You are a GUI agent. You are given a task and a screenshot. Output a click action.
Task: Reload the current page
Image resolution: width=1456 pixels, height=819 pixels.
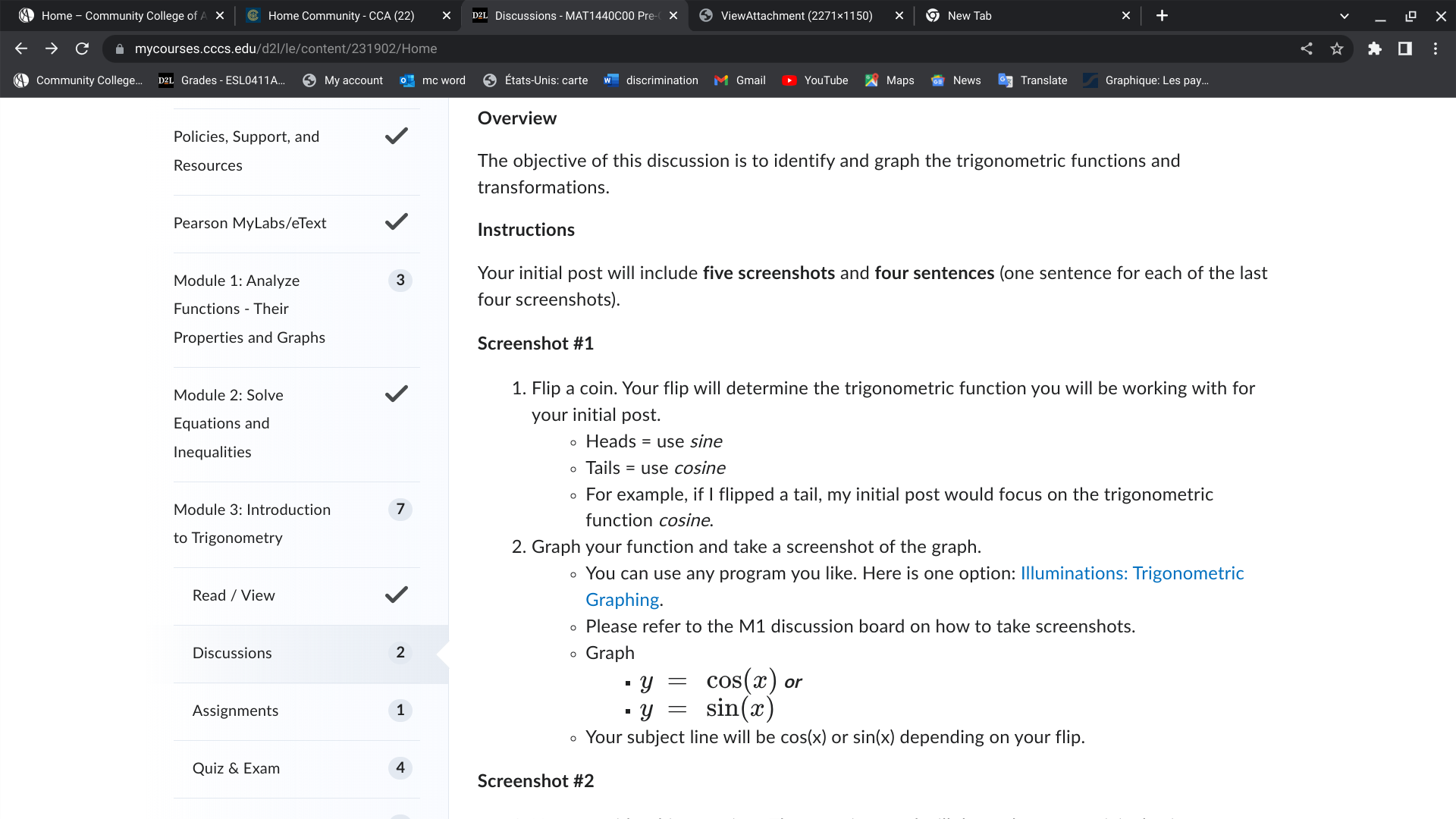(83, 49)
